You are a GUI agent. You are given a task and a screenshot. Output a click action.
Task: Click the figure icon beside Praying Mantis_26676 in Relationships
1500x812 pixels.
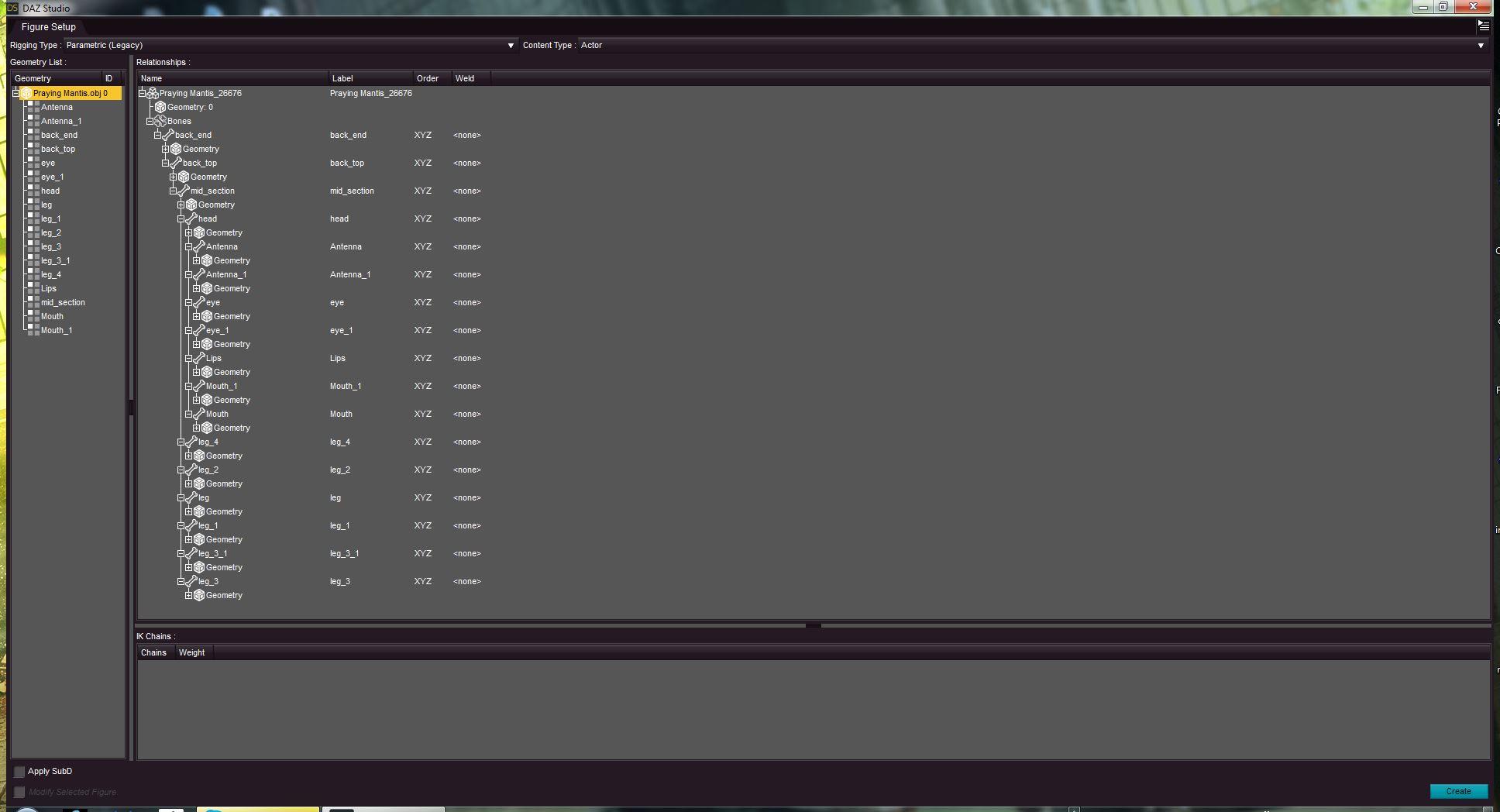[153, 93]
